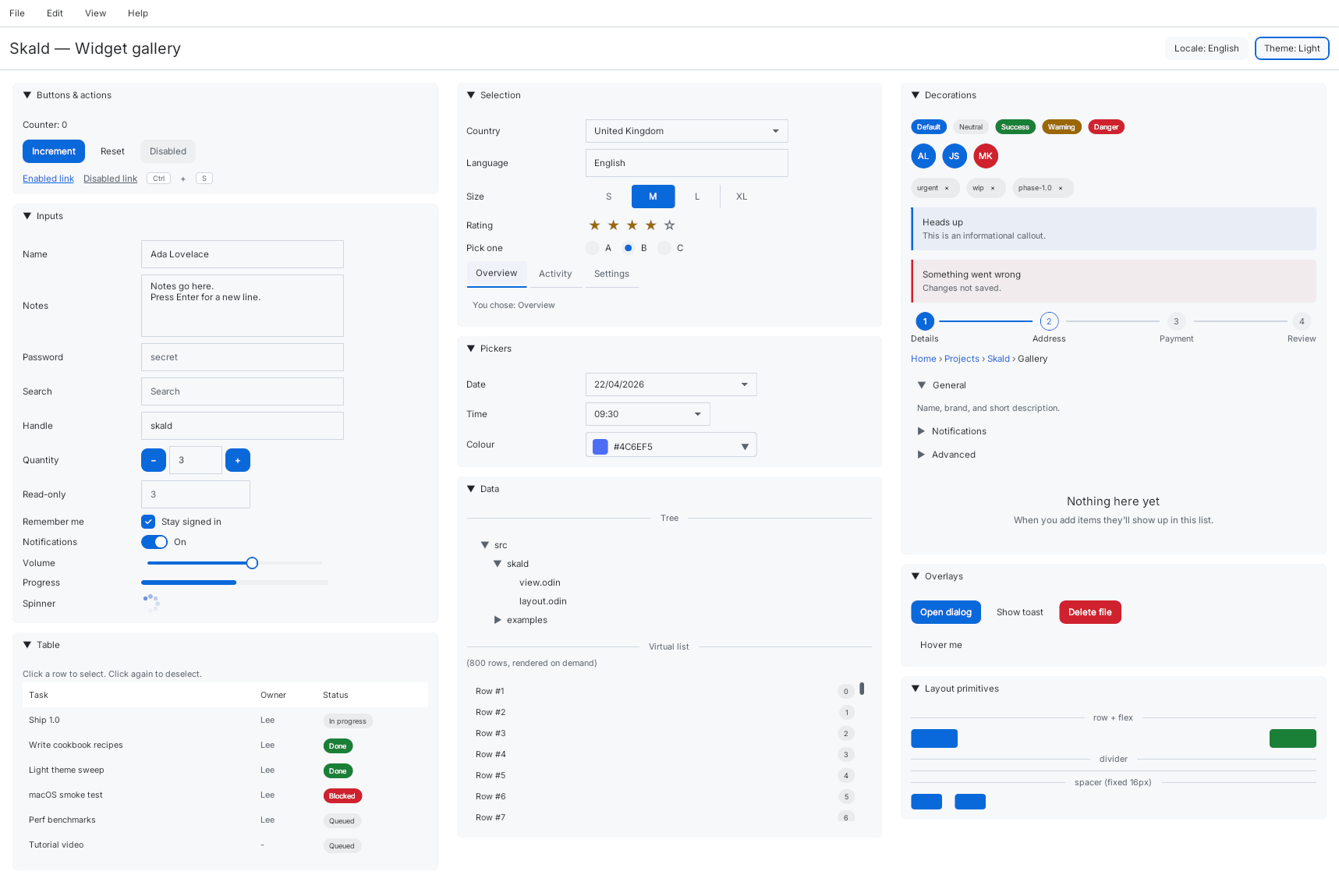Click step 4 Review circle

tap(1302, 321)
